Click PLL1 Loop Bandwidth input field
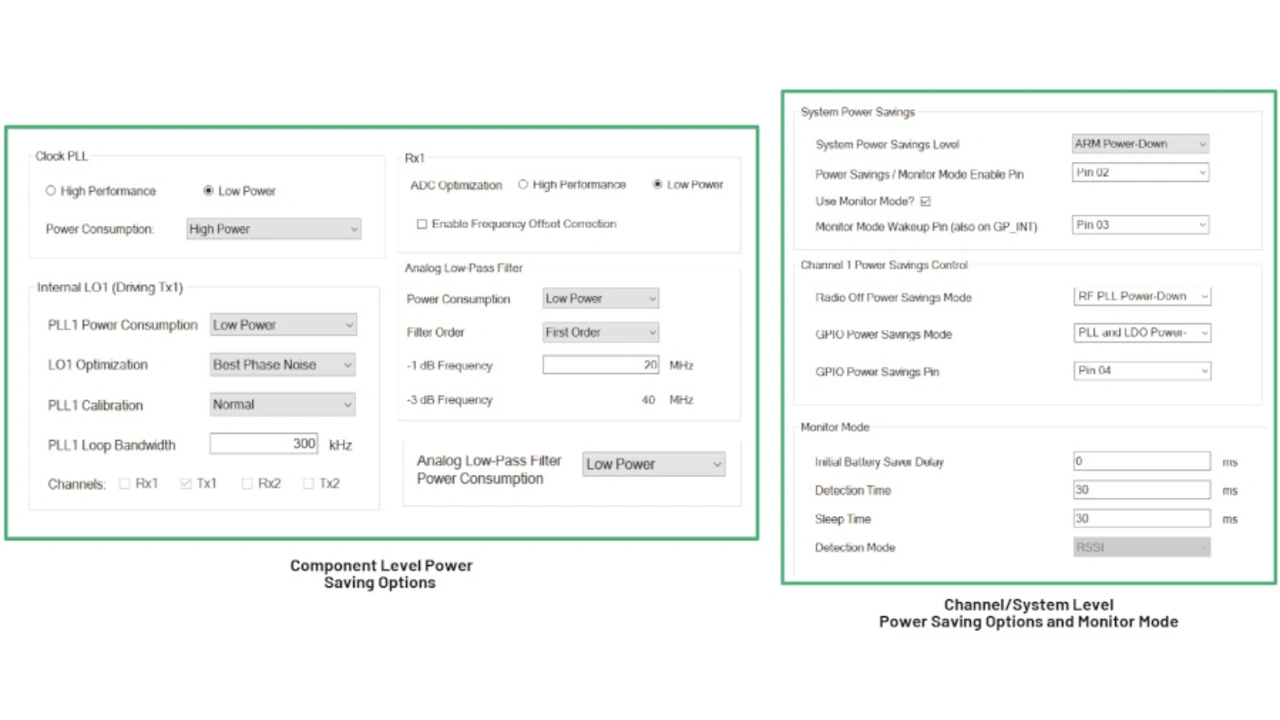 click(264, 444)
